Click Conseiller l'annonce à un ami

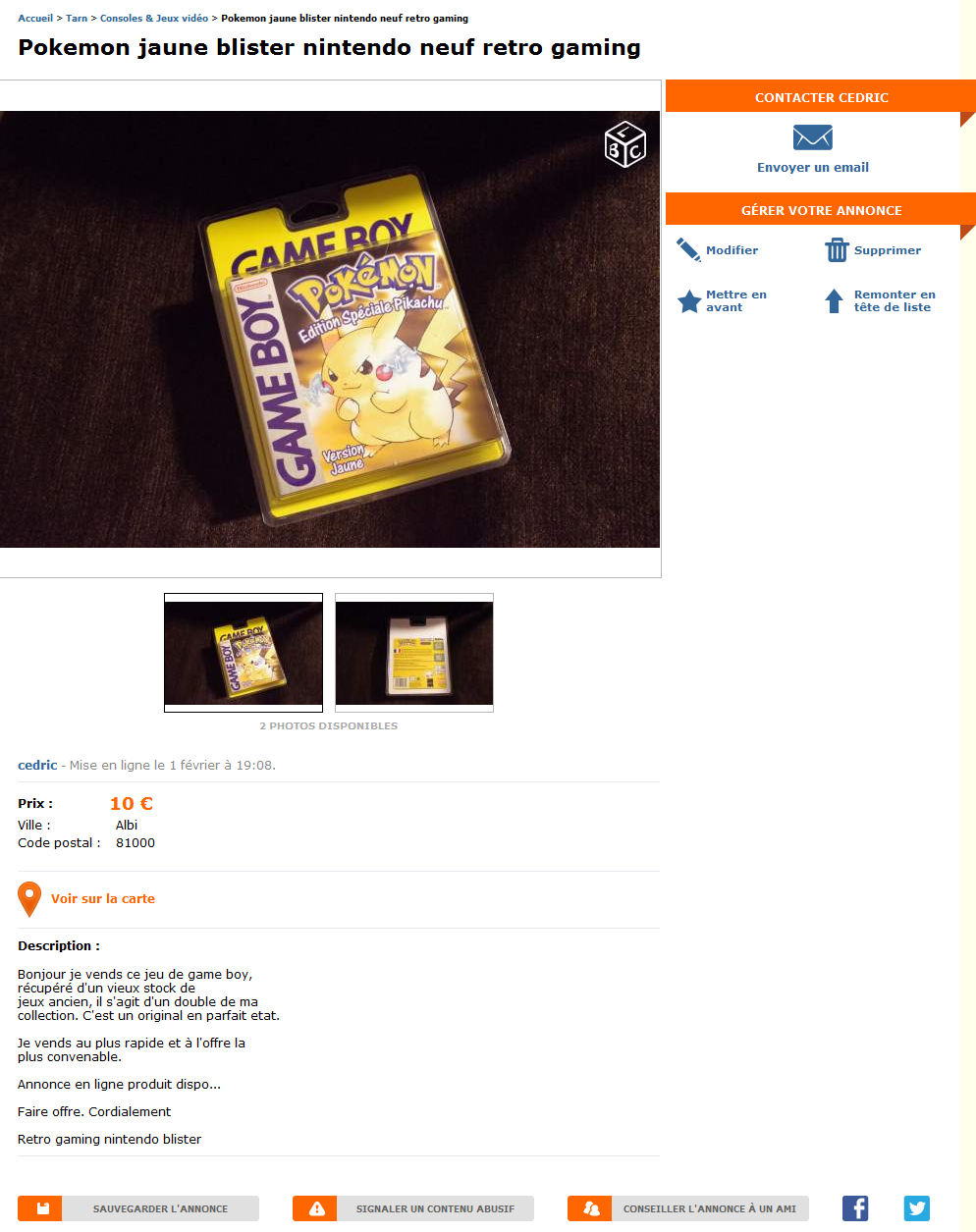[x=688, y=1208]
